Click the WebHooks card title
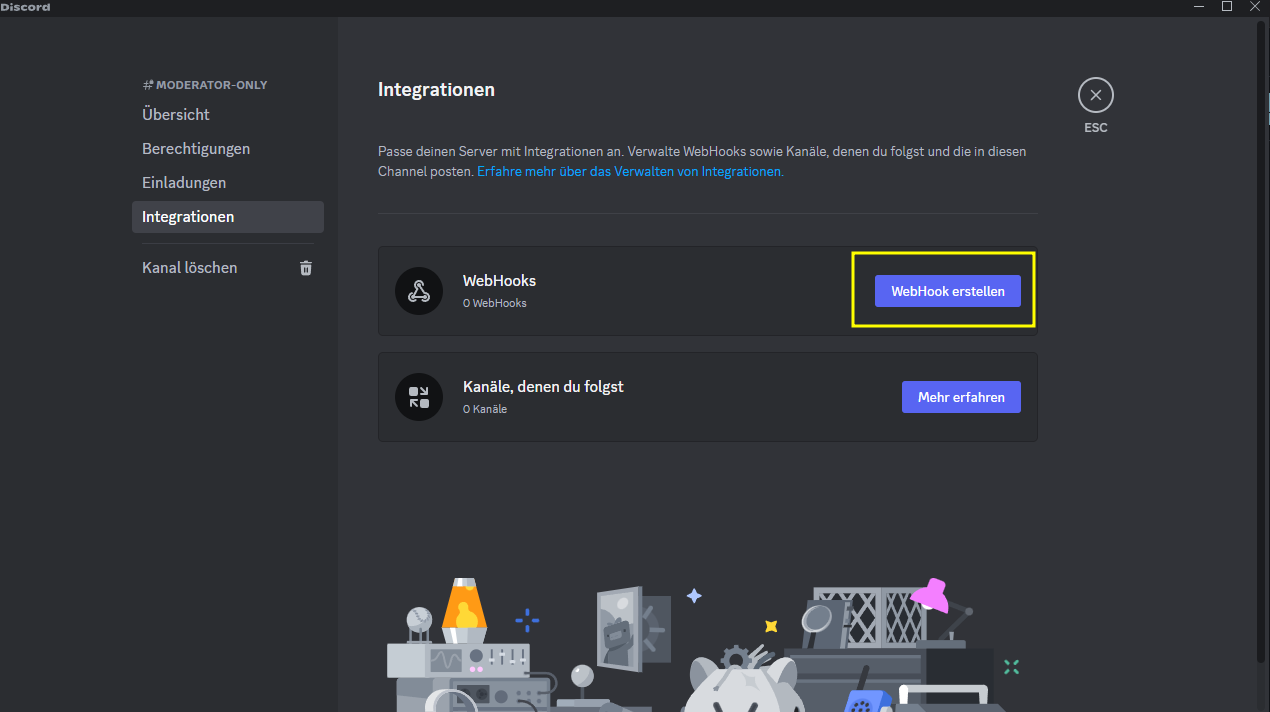This screenshot has width=1270, height=712. pos(499,281)
